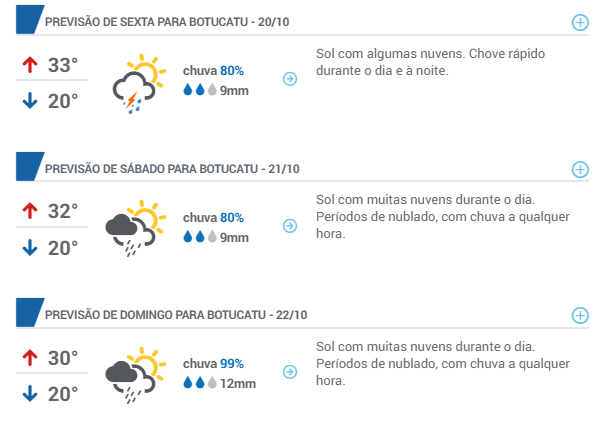Expand Friday 20/10 forecast with plus icon
Image resolution: width=602 pixels, height=433 pixels.
[x=580, y=22]
